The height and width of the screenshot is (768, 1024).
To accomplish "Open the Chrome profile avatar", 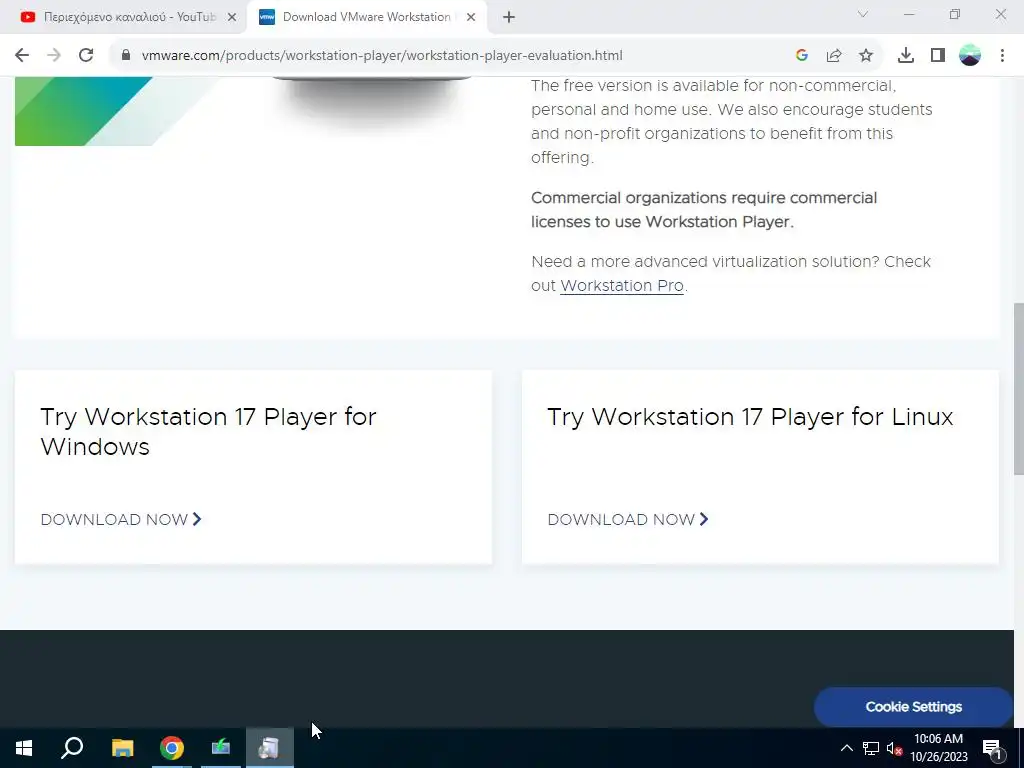I will pos(970,56).
